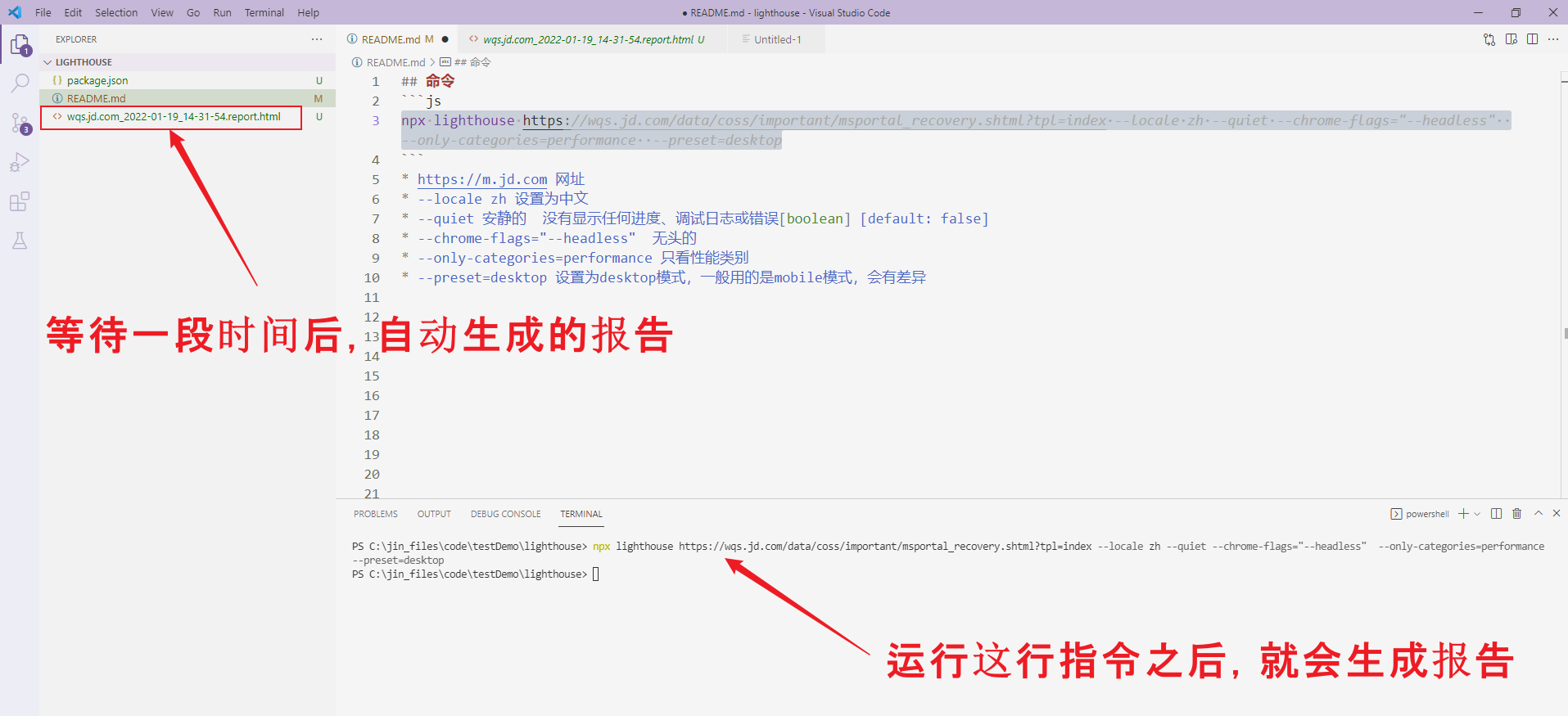Open Run and Debug view
The width and height of the screenshot is (1568, 716).
[x=20, y=162]
